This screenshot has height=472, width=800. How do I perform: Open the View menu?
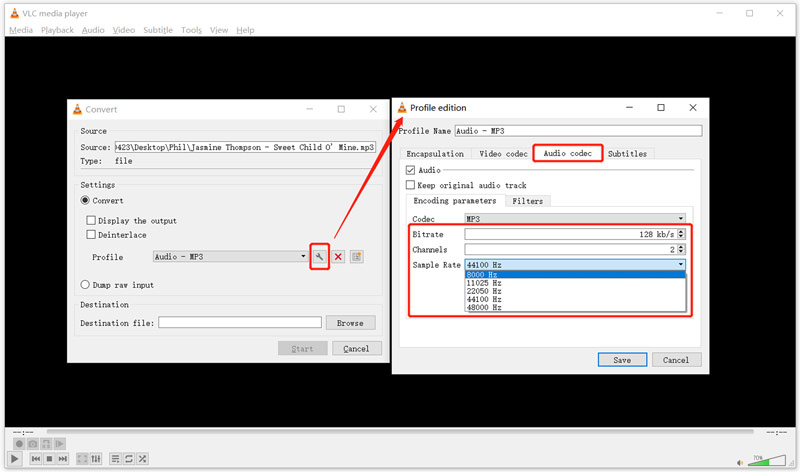(x=219, y=30)
